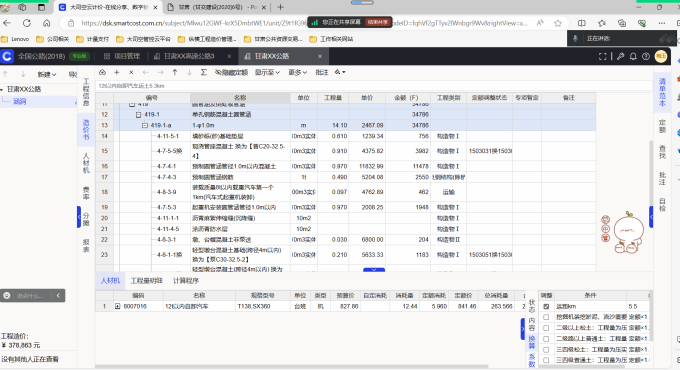
Task: Switch to the 计算程序 tab
Action: [186, 281]
